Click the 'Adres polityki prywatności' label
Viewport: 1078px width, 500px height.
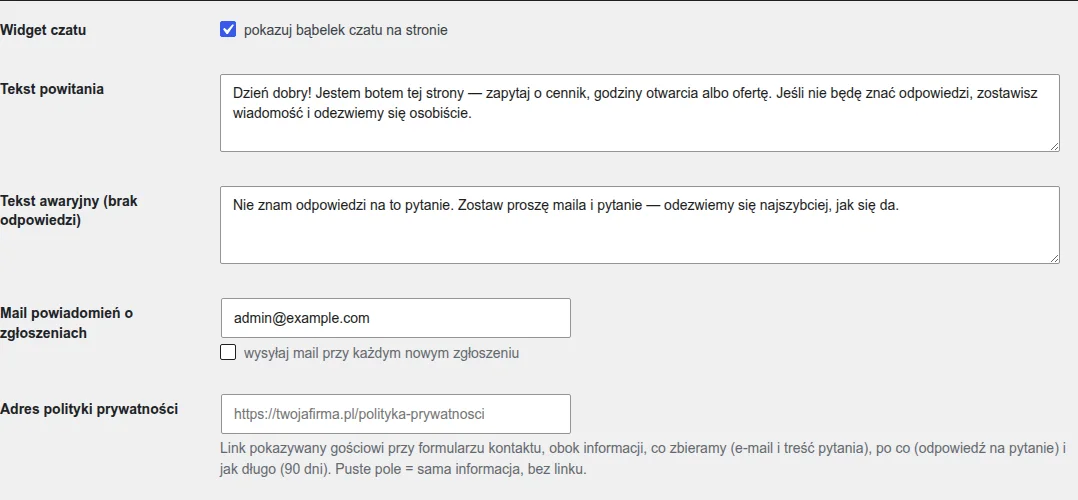(x=89, y=409)
